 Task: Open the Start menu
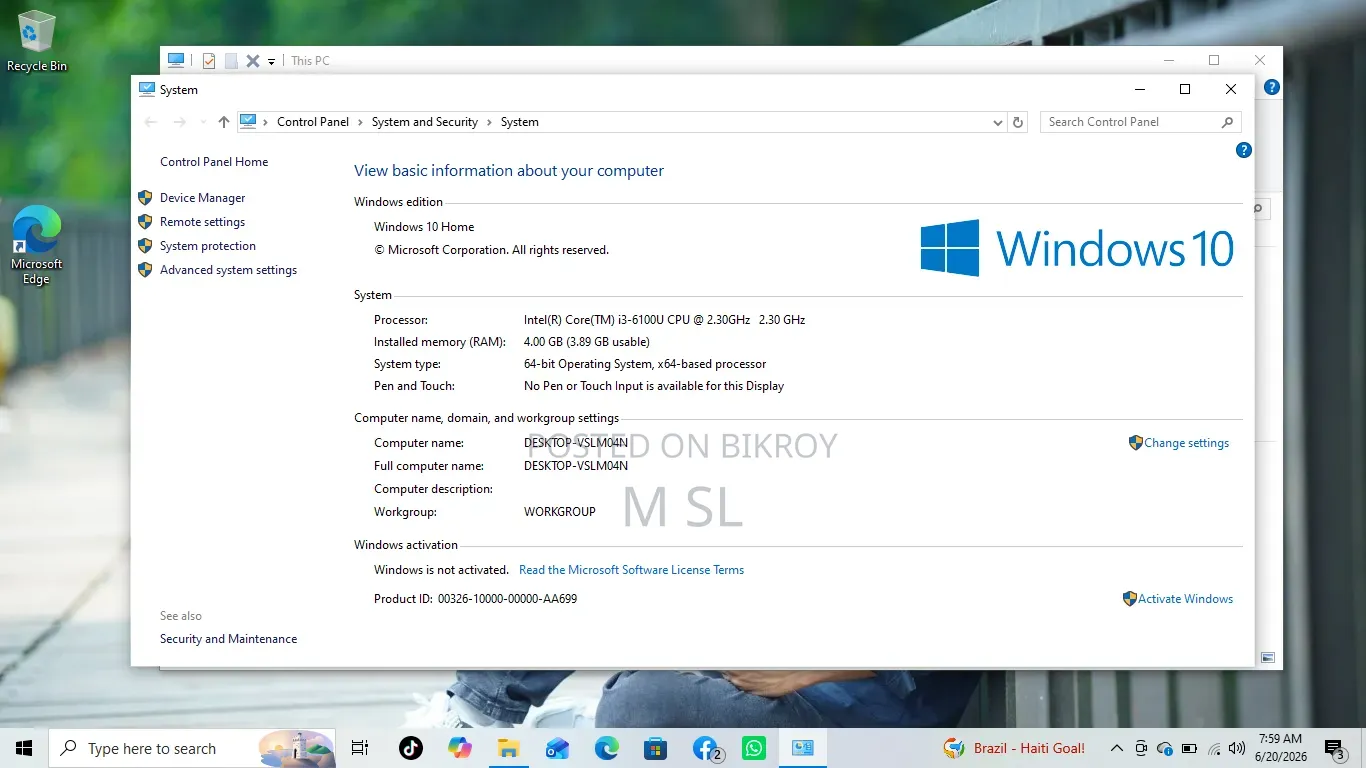(24, 748)
